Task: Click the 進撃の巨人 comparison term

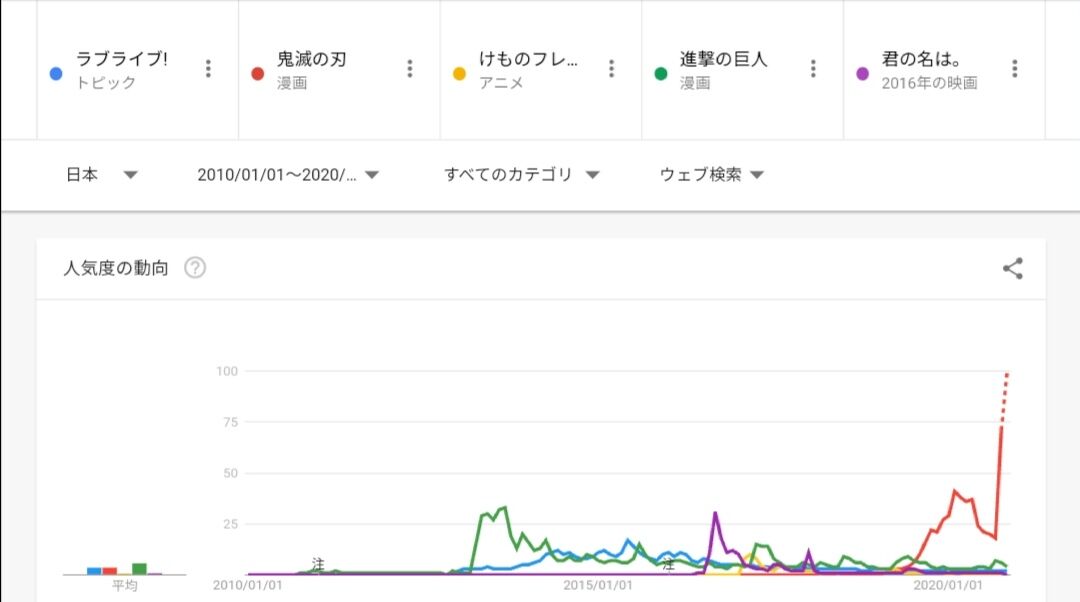Action: click(x=724, y=59)
